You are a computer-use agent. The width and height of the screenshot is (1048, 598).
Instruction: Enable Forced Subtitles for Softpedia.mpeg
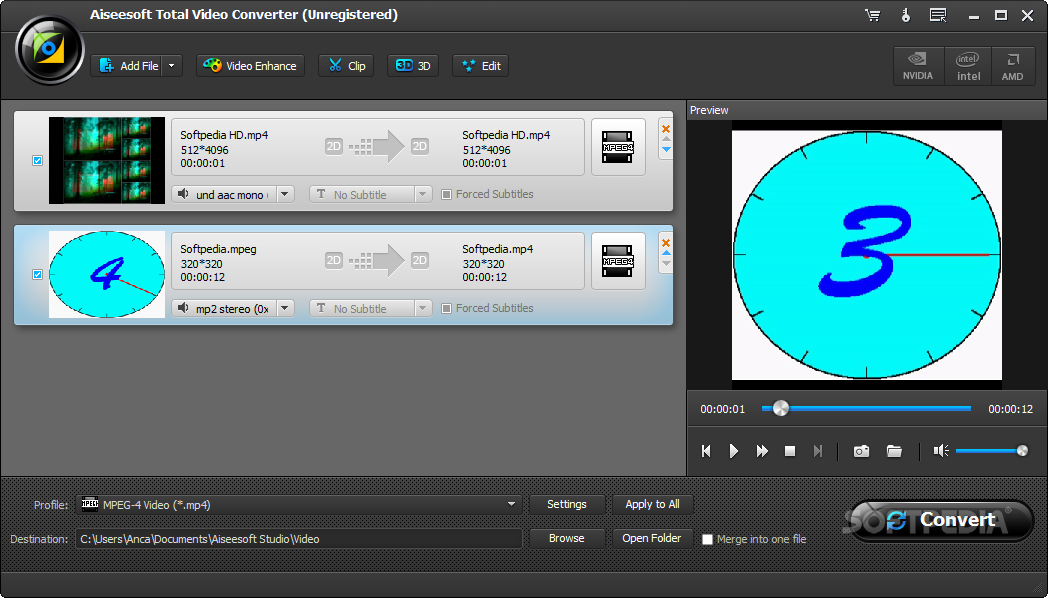(446, 309)
